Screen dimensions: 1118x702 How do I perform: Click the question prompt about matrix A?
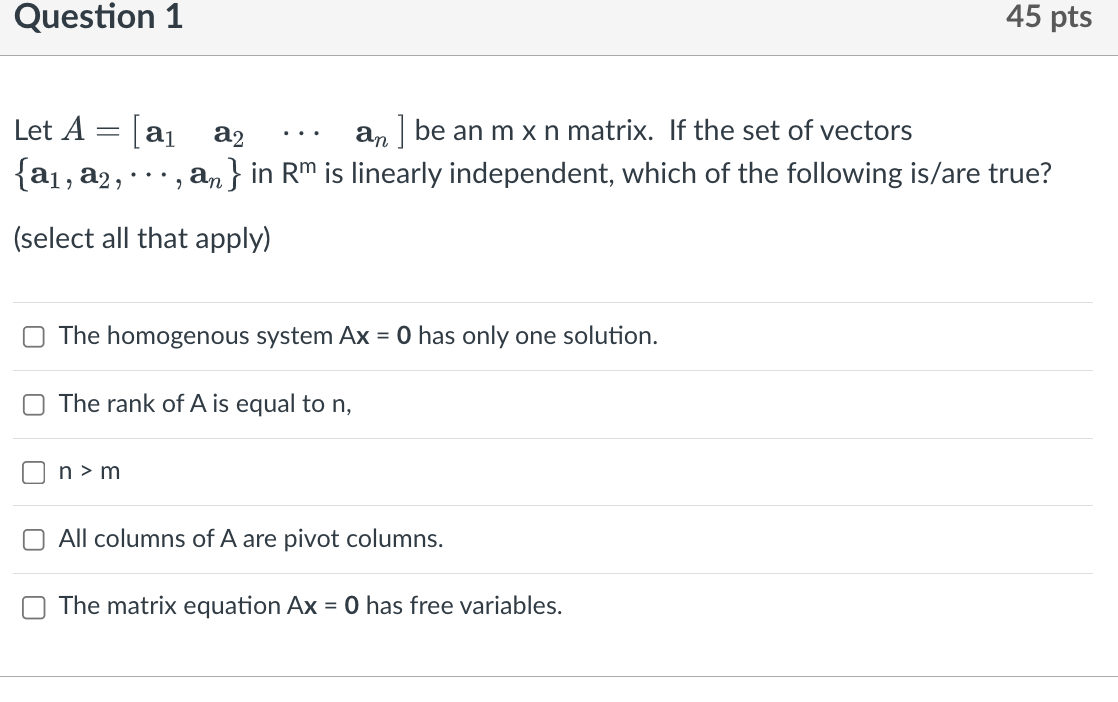tap(460, 130)
